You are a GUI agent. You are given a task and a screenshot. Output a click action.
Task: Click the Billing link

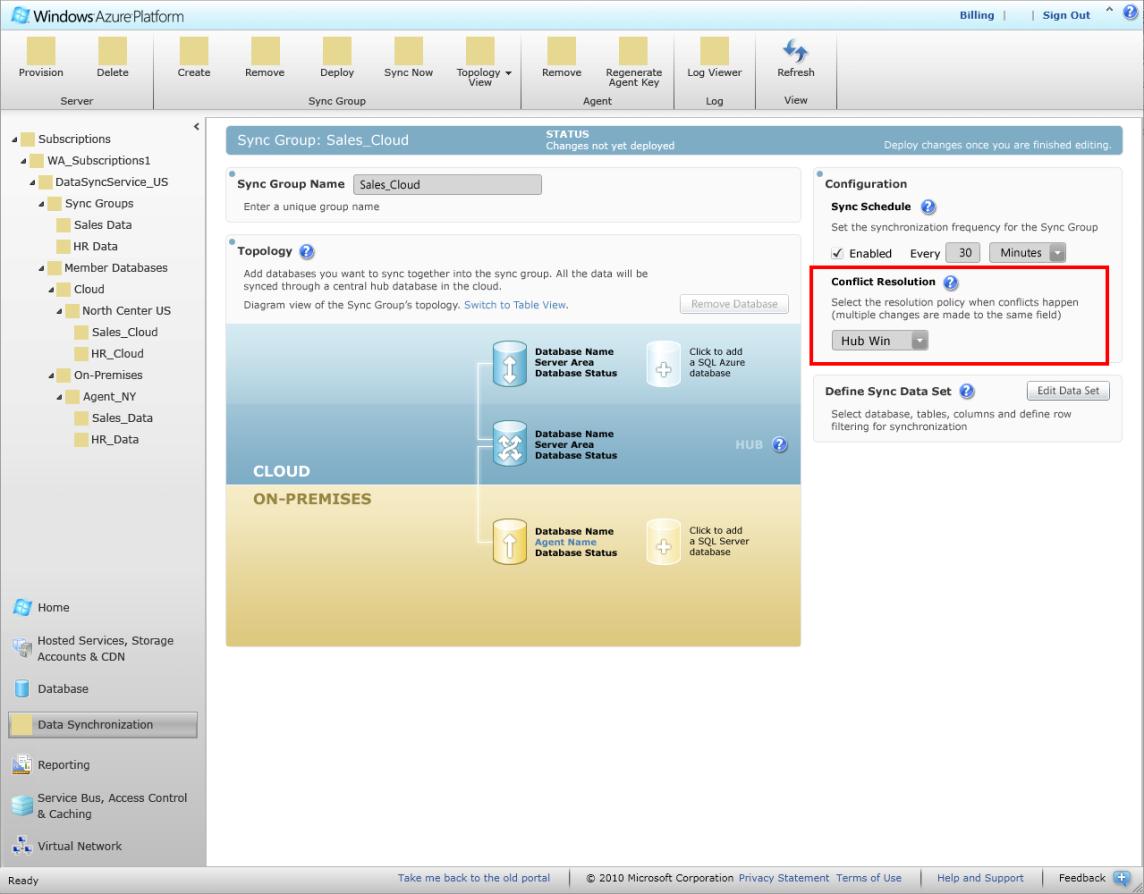point(976,15)
